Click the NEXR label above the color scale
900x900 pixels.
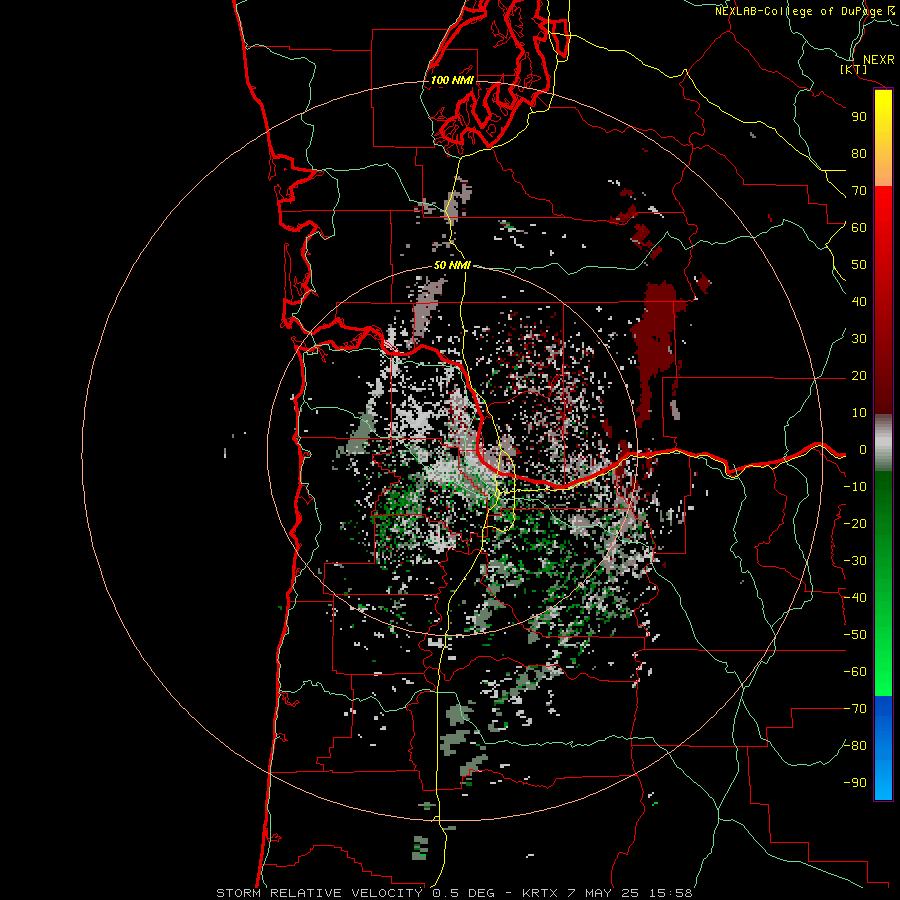878,60
